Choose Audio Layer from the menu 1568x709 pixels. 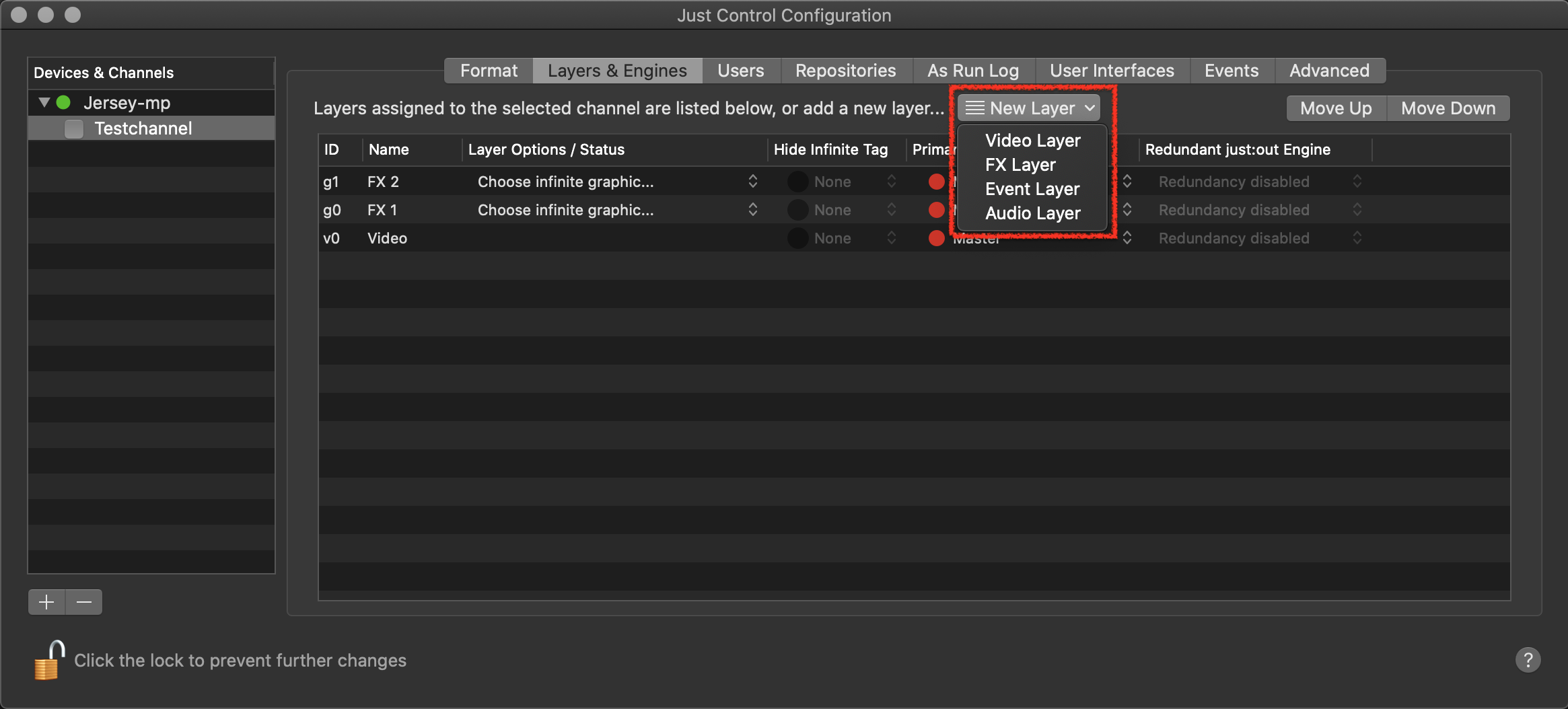[x=1032, y=213]
